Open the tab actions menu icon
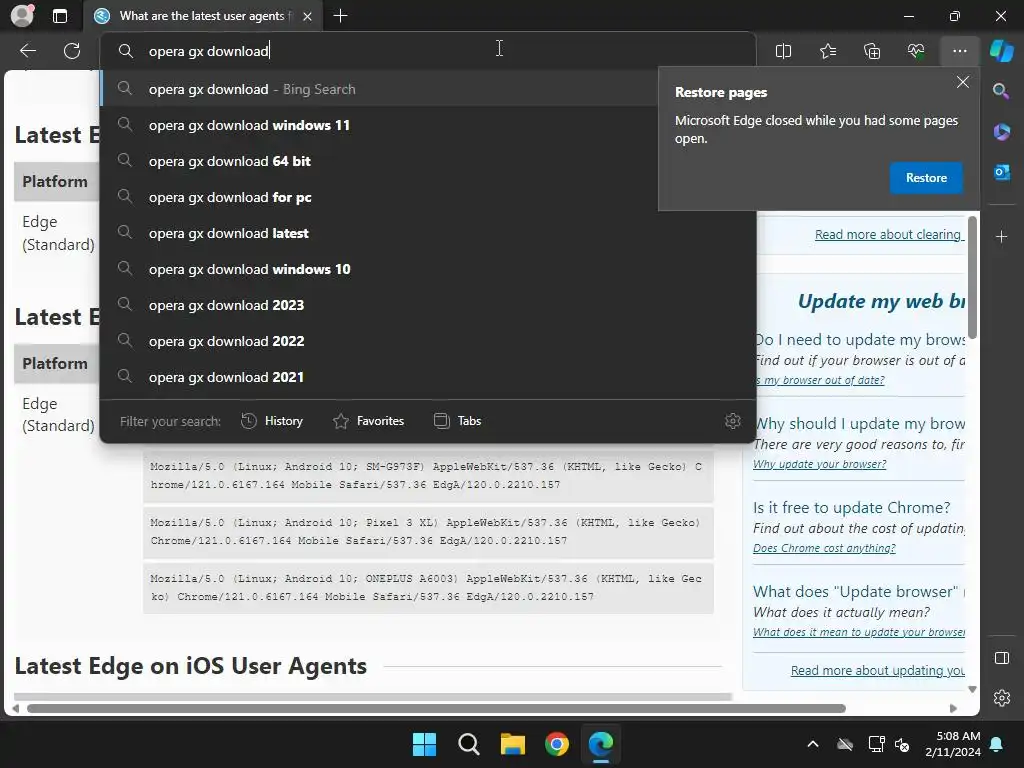1024x768 pixels. (x=59, y=16)
